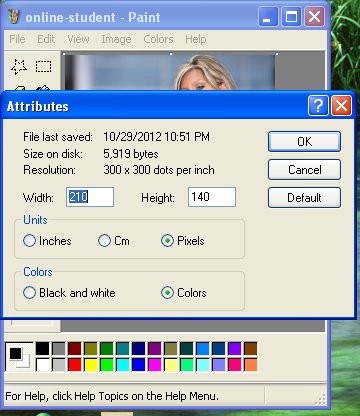Image resolution: width=360 pixels, height=416 pixels.
Task: Pick the dark gray color swatch
Action: (x=58, y=349)
